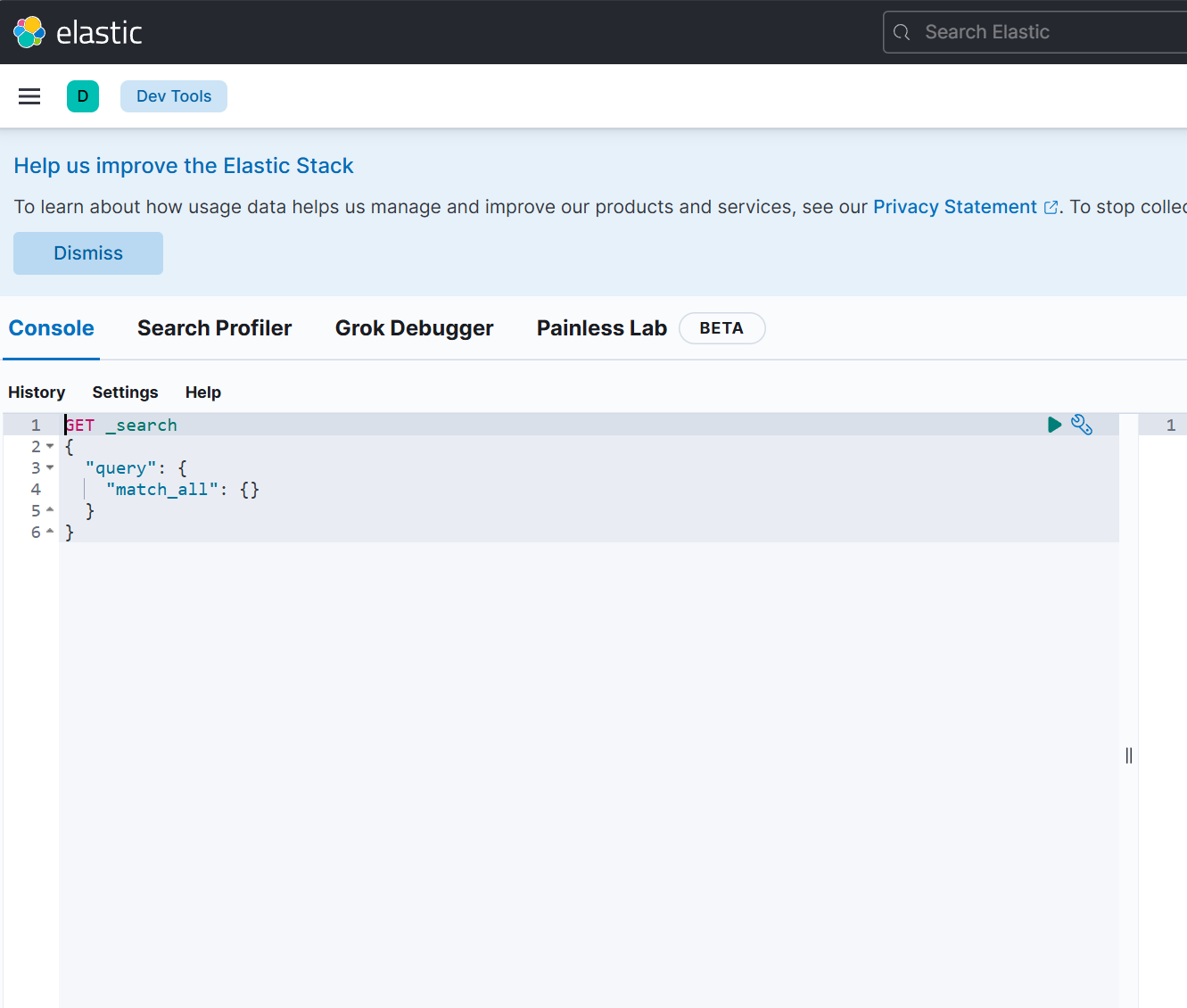
Task: Click the Help us improve heading
Action: point(184,166)
